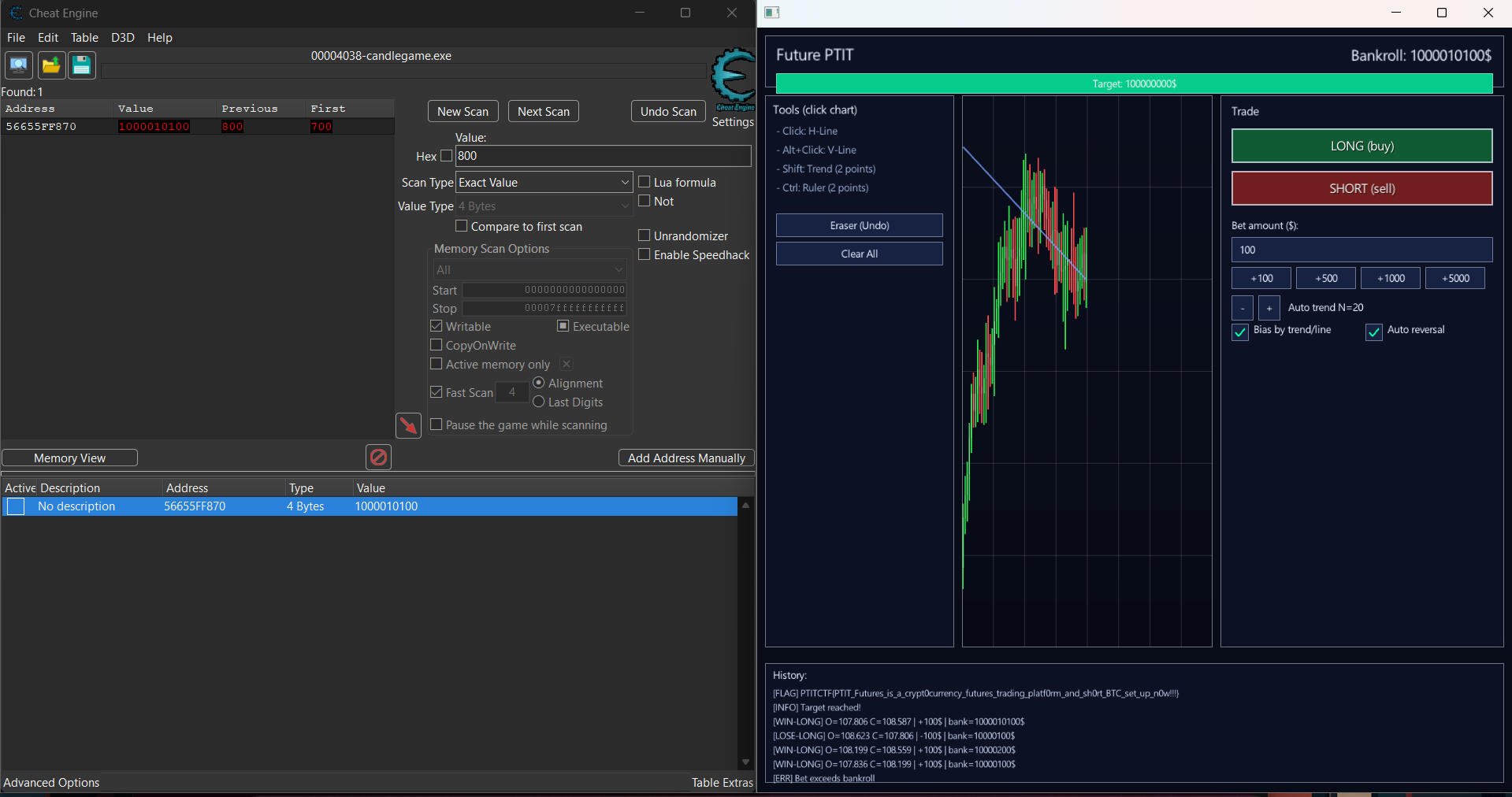Click the red arrow add-to-address-list icon
This screenshot has height=797, width=1512.
point(408,425)
